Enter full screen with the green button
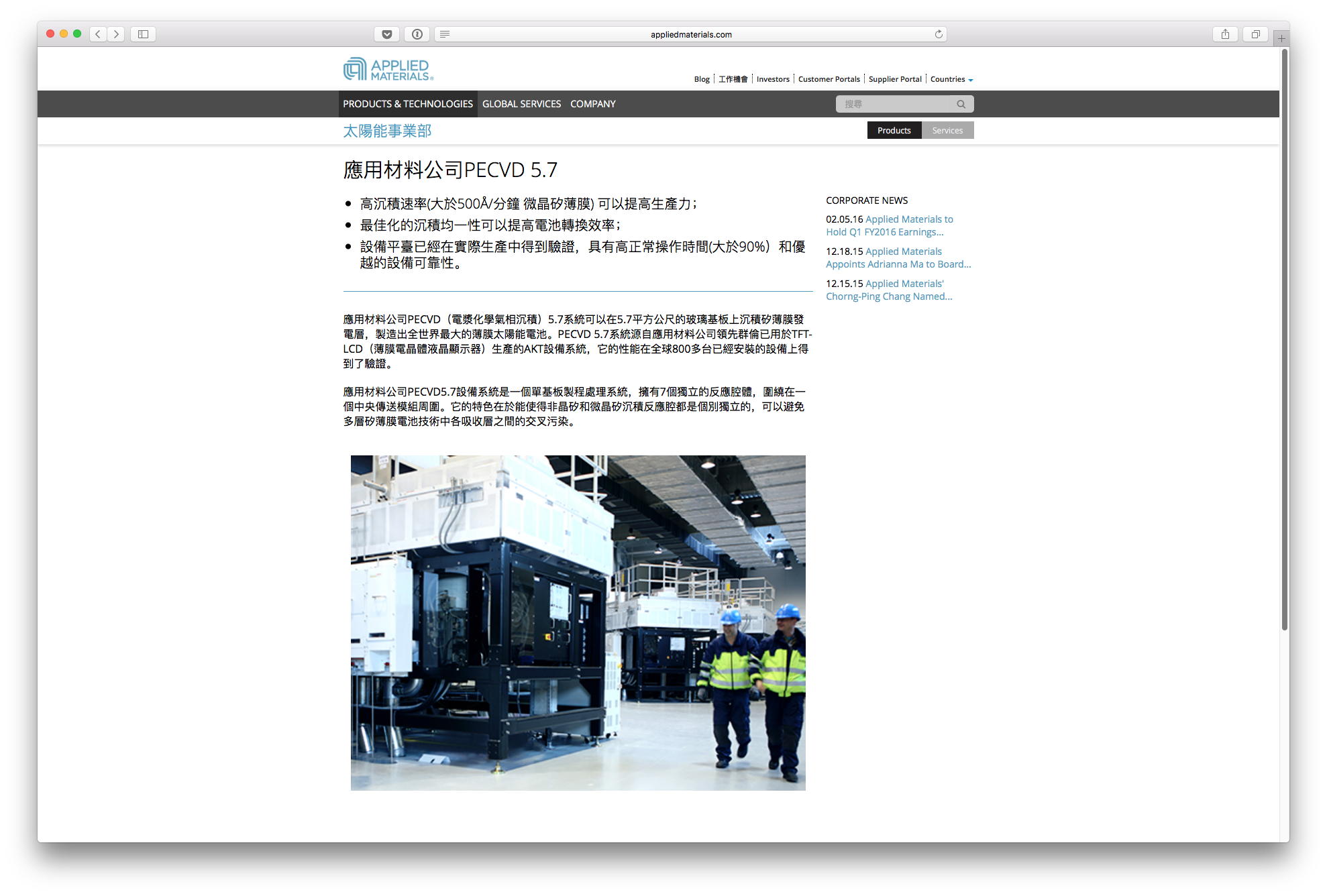The width and height of the screenshot is (1327, 896). click(77, 34)
